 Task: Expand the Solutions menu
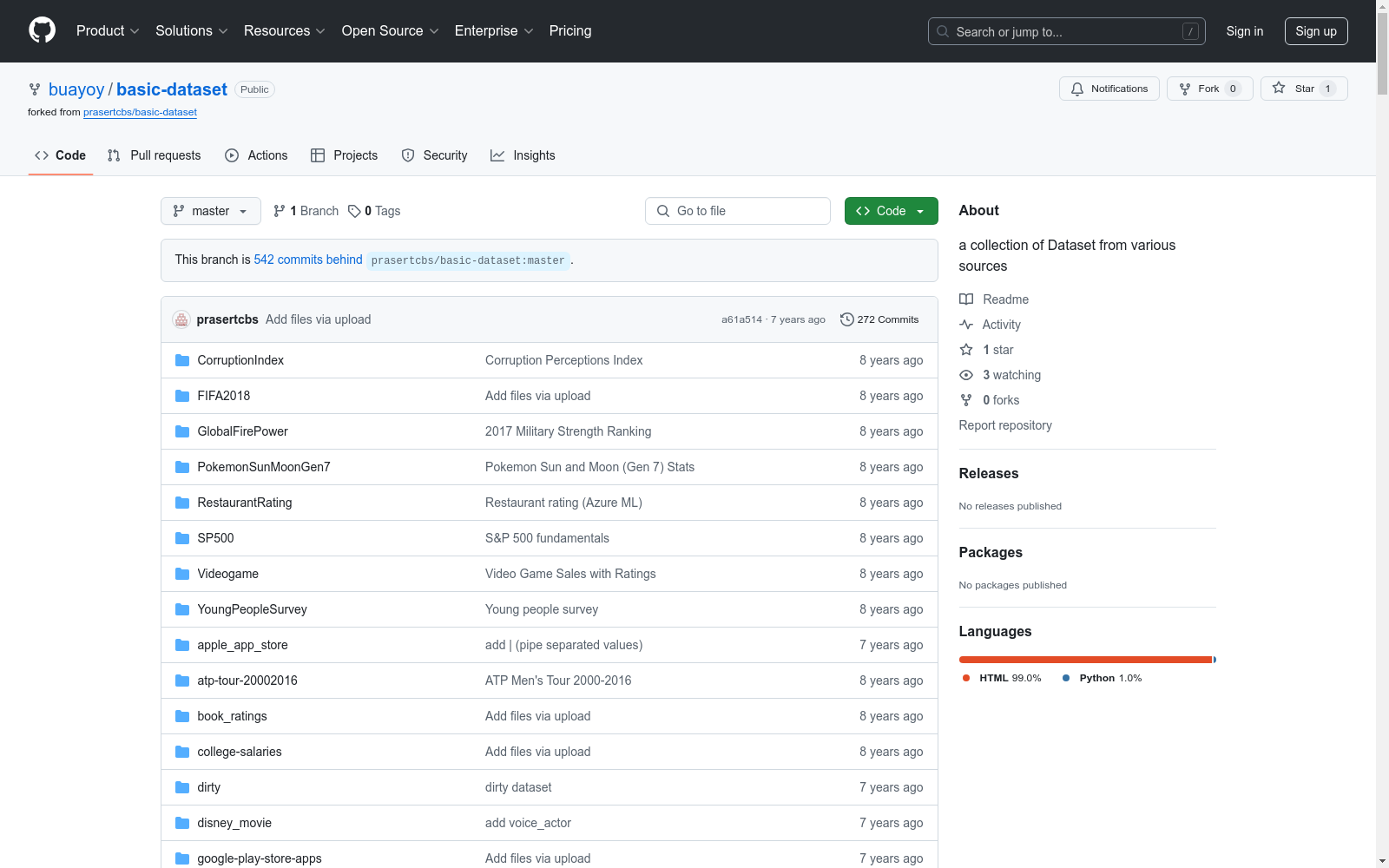192,30
